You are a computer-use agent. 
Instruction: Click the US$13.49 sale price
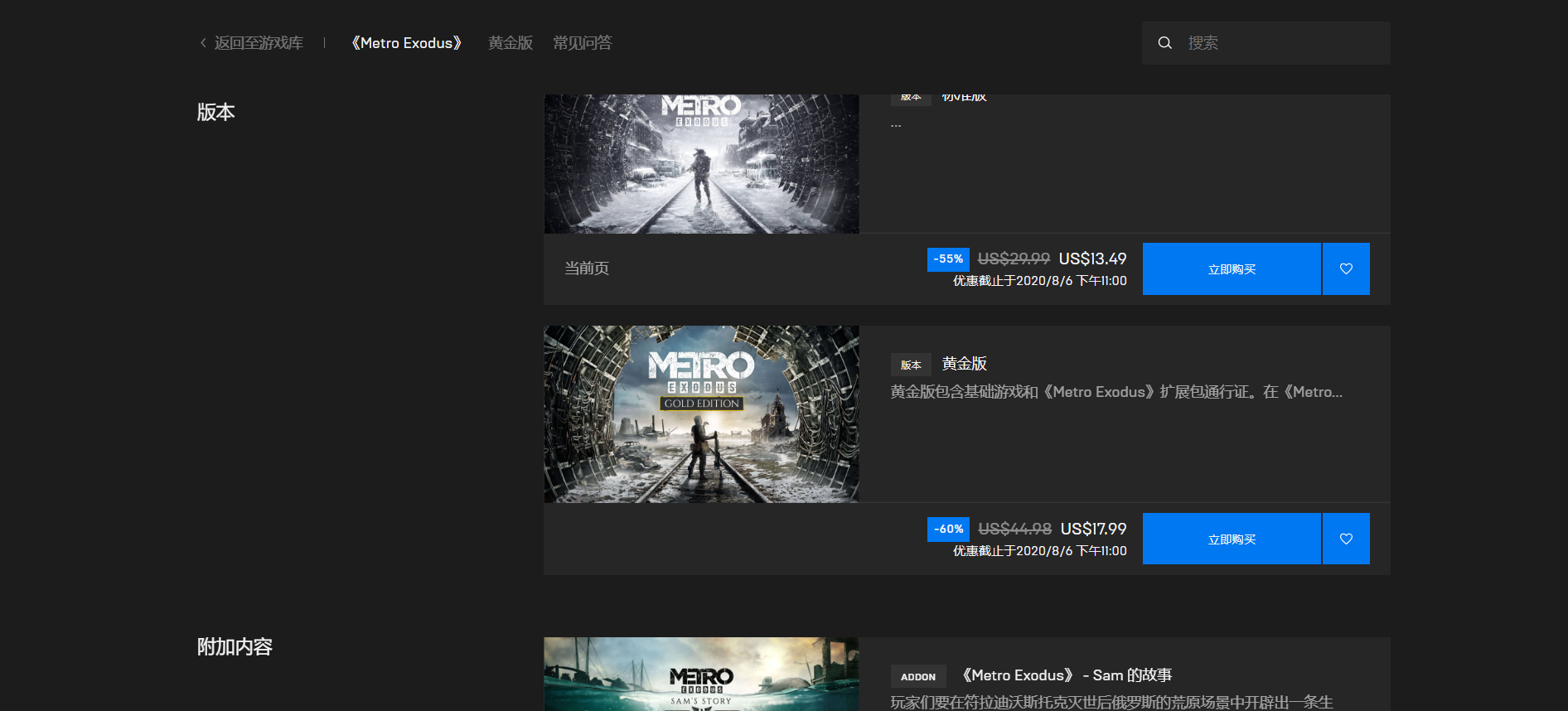pos(1093,259)
